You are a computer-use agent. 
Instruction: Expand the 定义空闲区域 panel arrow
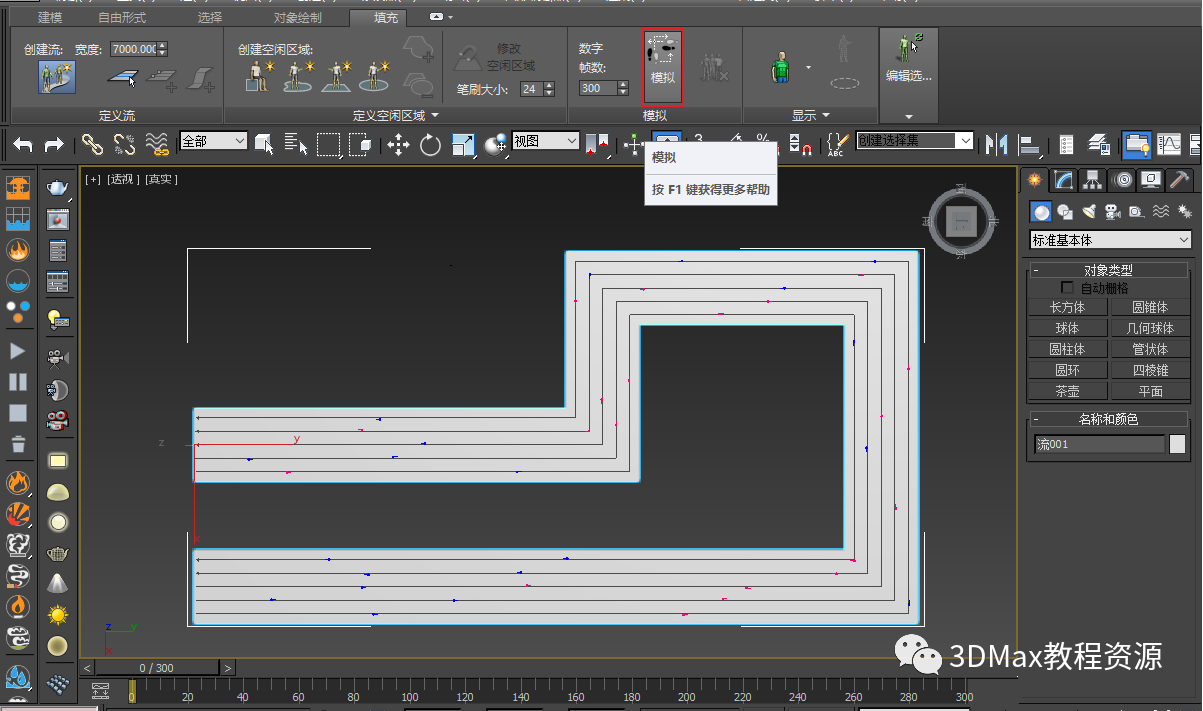pyautogui.click(x=435, y=116)
